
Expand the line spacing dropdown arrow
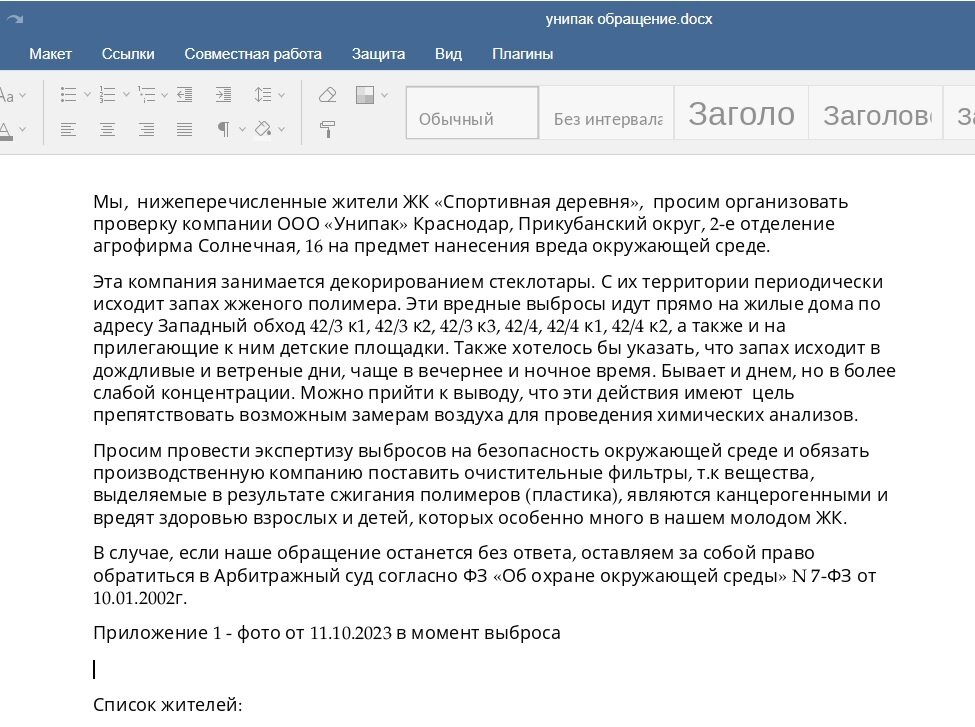281,95
